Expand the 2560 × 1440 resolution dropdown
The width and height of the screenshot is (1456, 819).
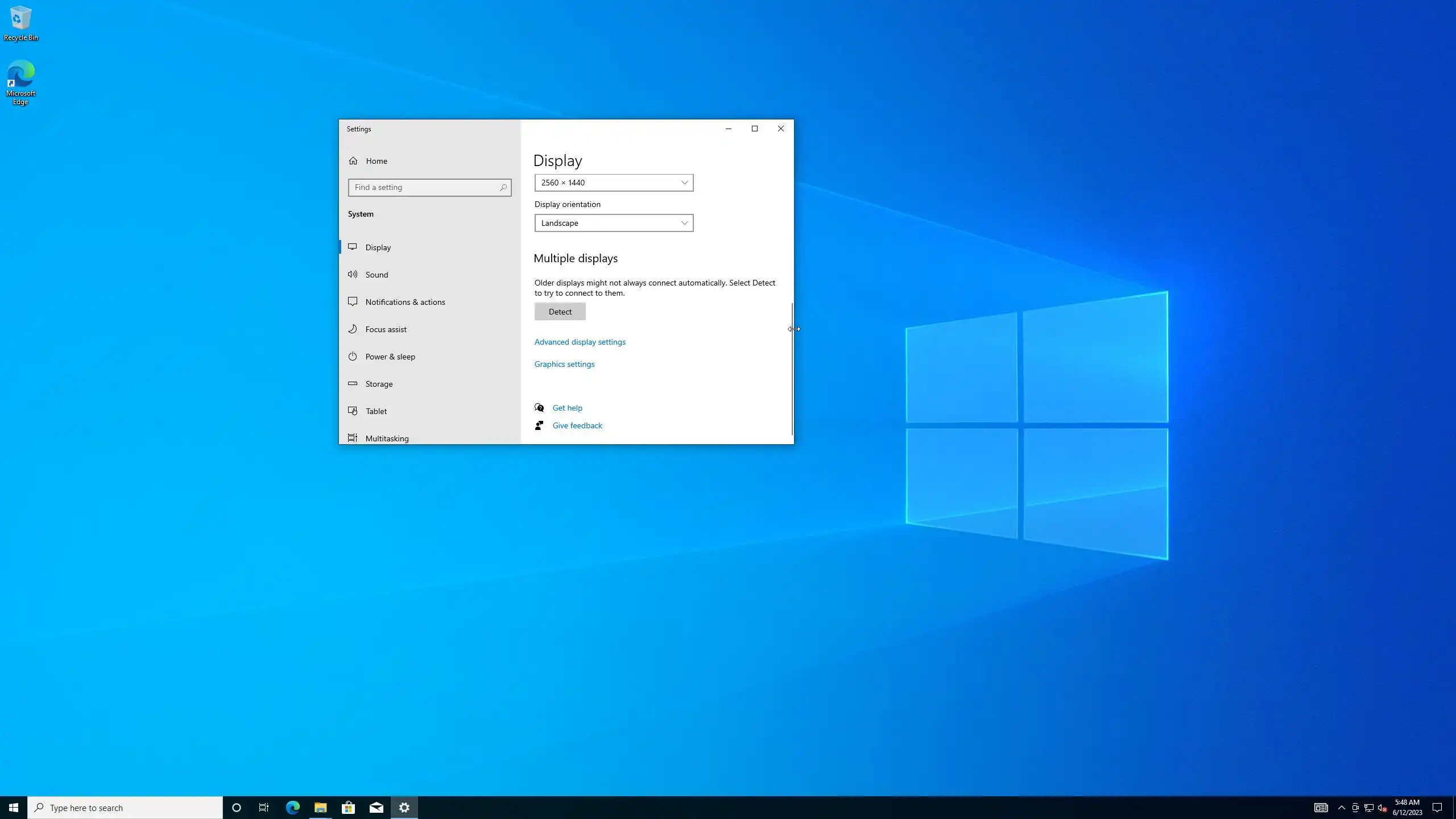pos(614,183)
